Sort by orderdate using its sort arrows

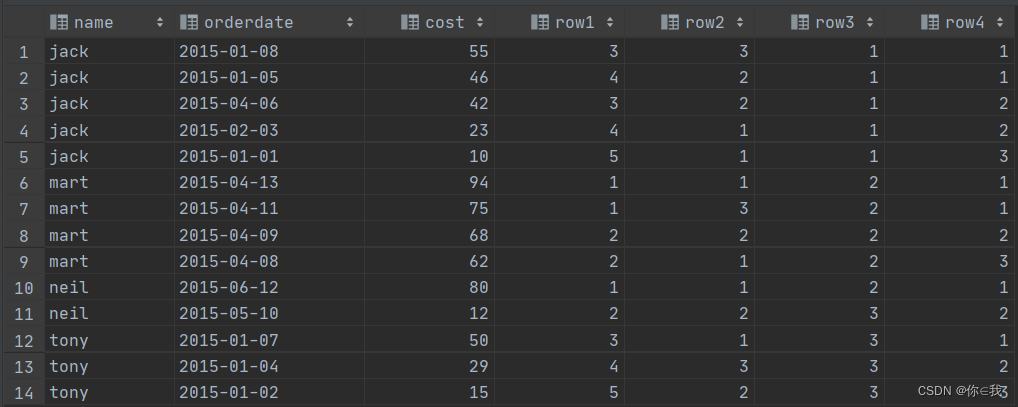(350, 22)
